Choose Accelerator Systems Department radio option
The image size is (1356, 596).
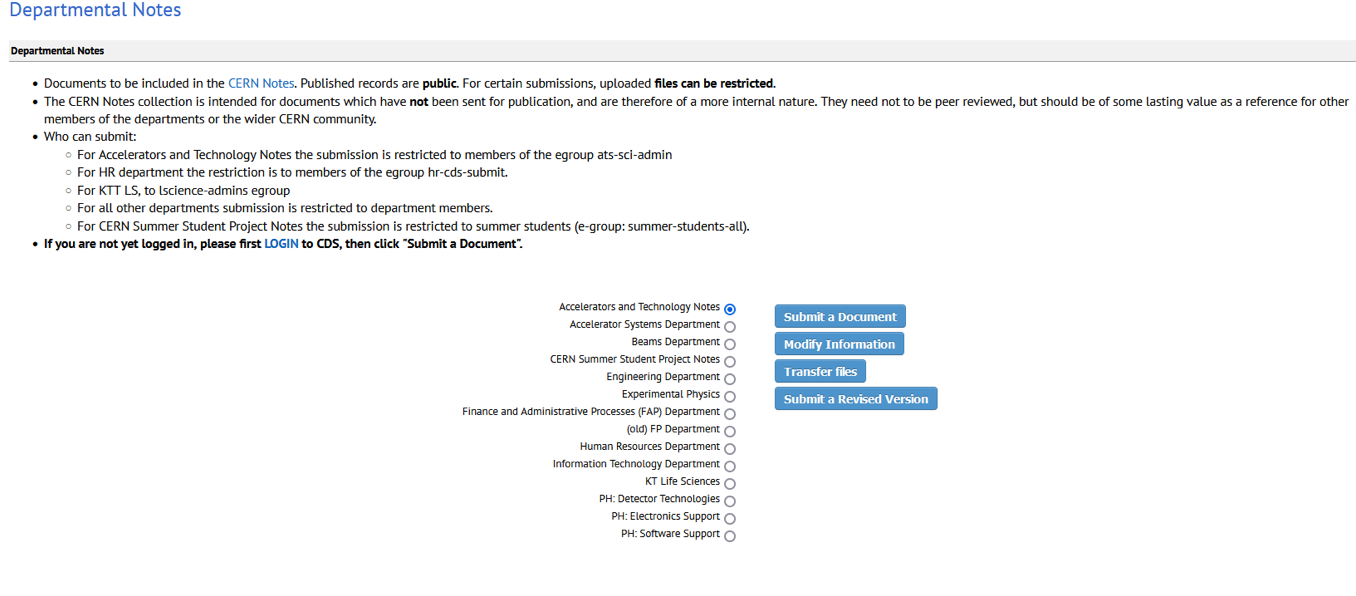click(730, 327)
